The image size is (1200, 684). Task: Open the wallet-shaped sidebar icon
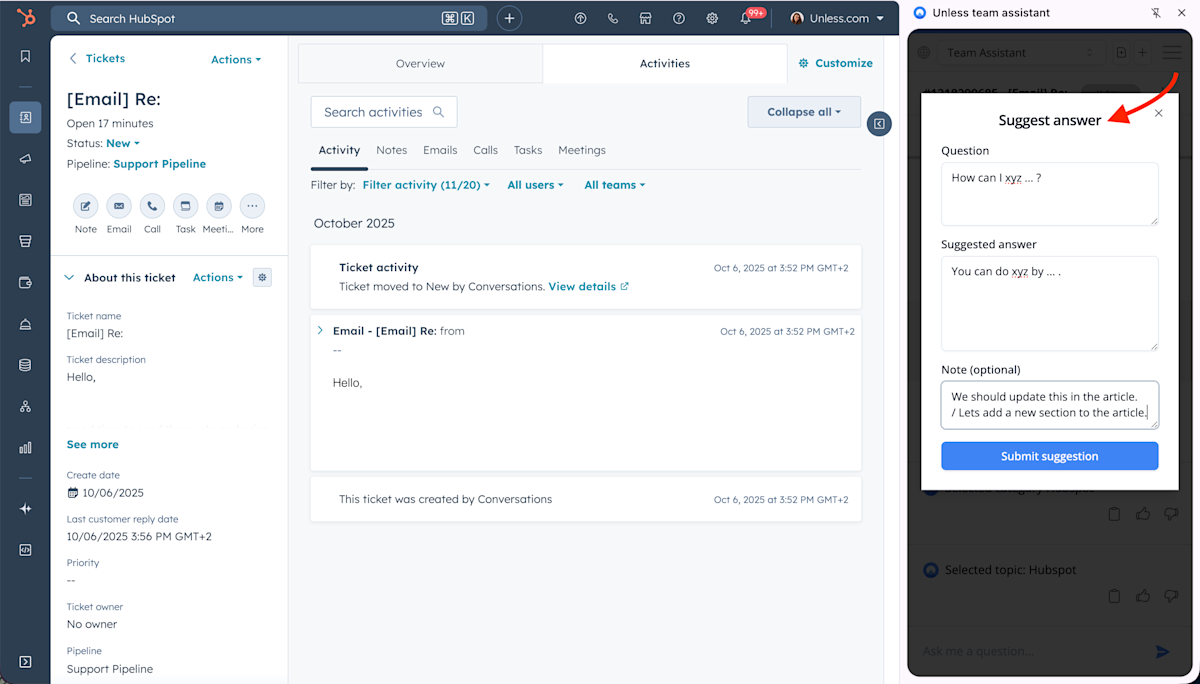point(25,283)
